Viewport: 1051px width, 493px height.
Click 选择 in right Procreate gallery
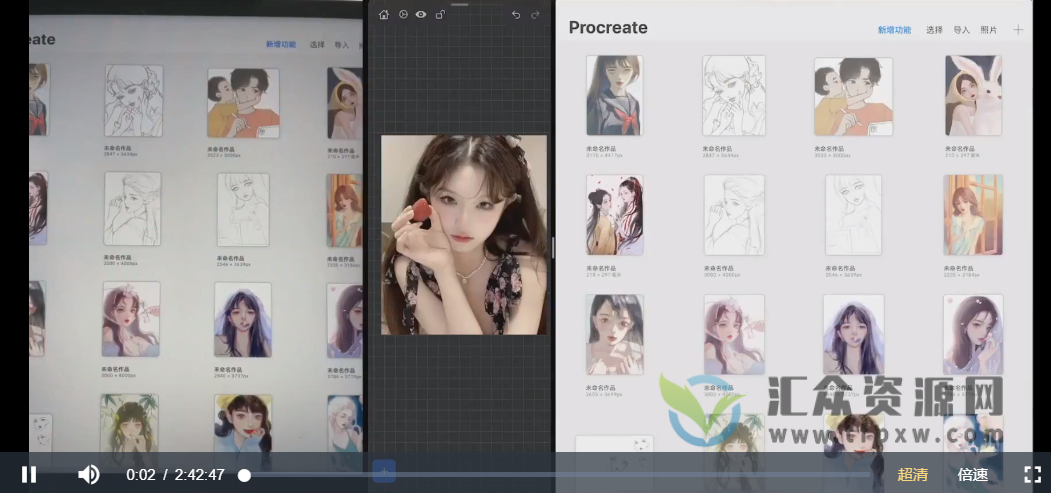(x=934, y=30)
